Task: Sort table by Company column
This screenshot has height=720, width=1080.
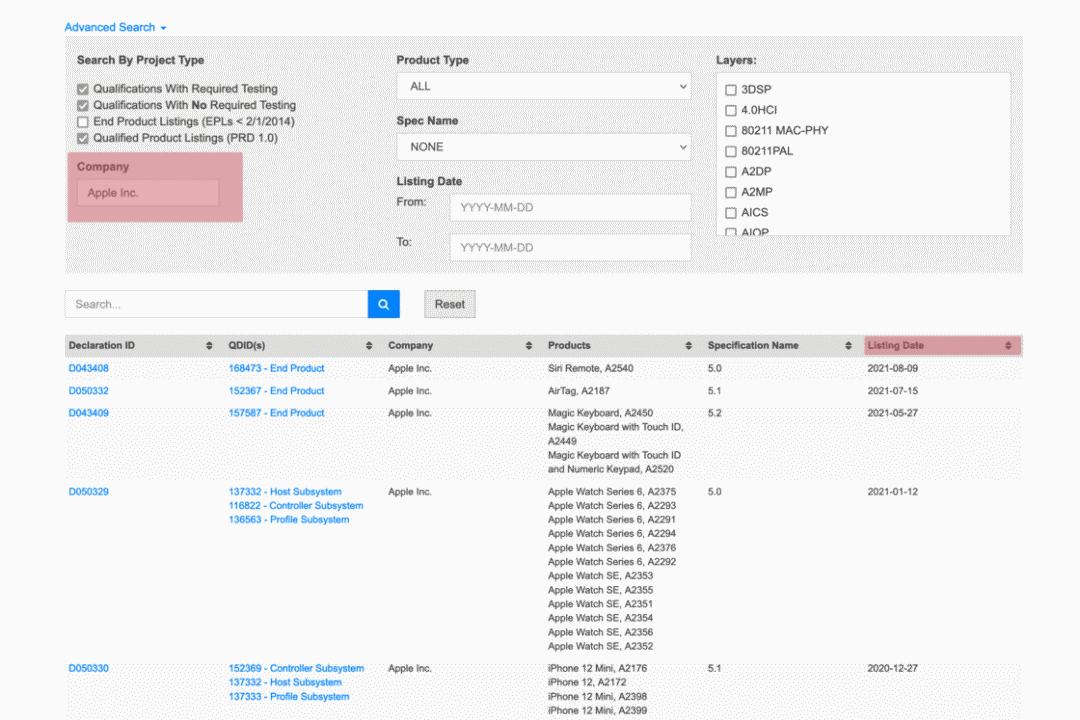Action: pyautogui.click(x=528, y=345)
